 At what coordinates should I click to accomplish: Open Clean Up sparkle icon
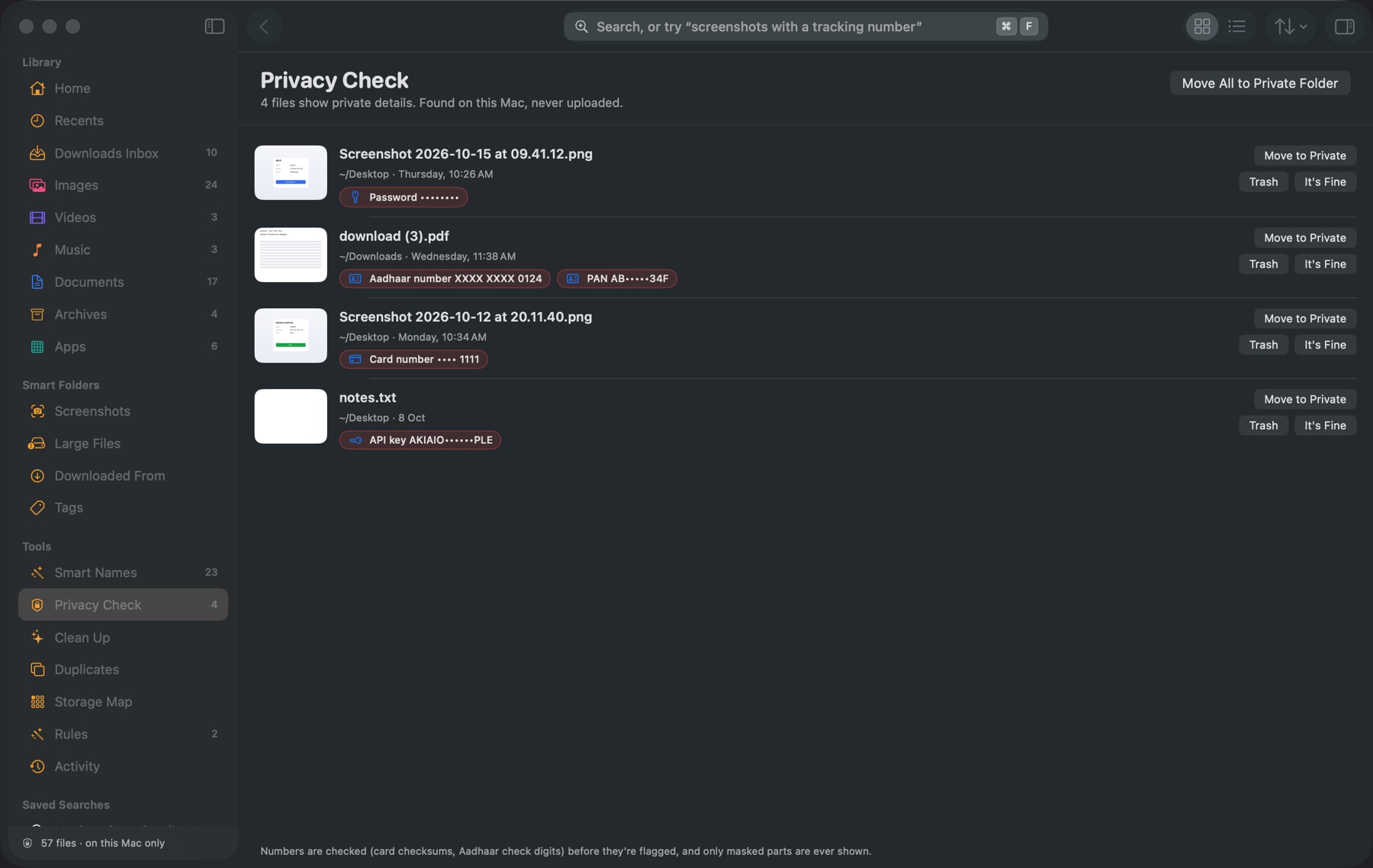pos(37,638)
